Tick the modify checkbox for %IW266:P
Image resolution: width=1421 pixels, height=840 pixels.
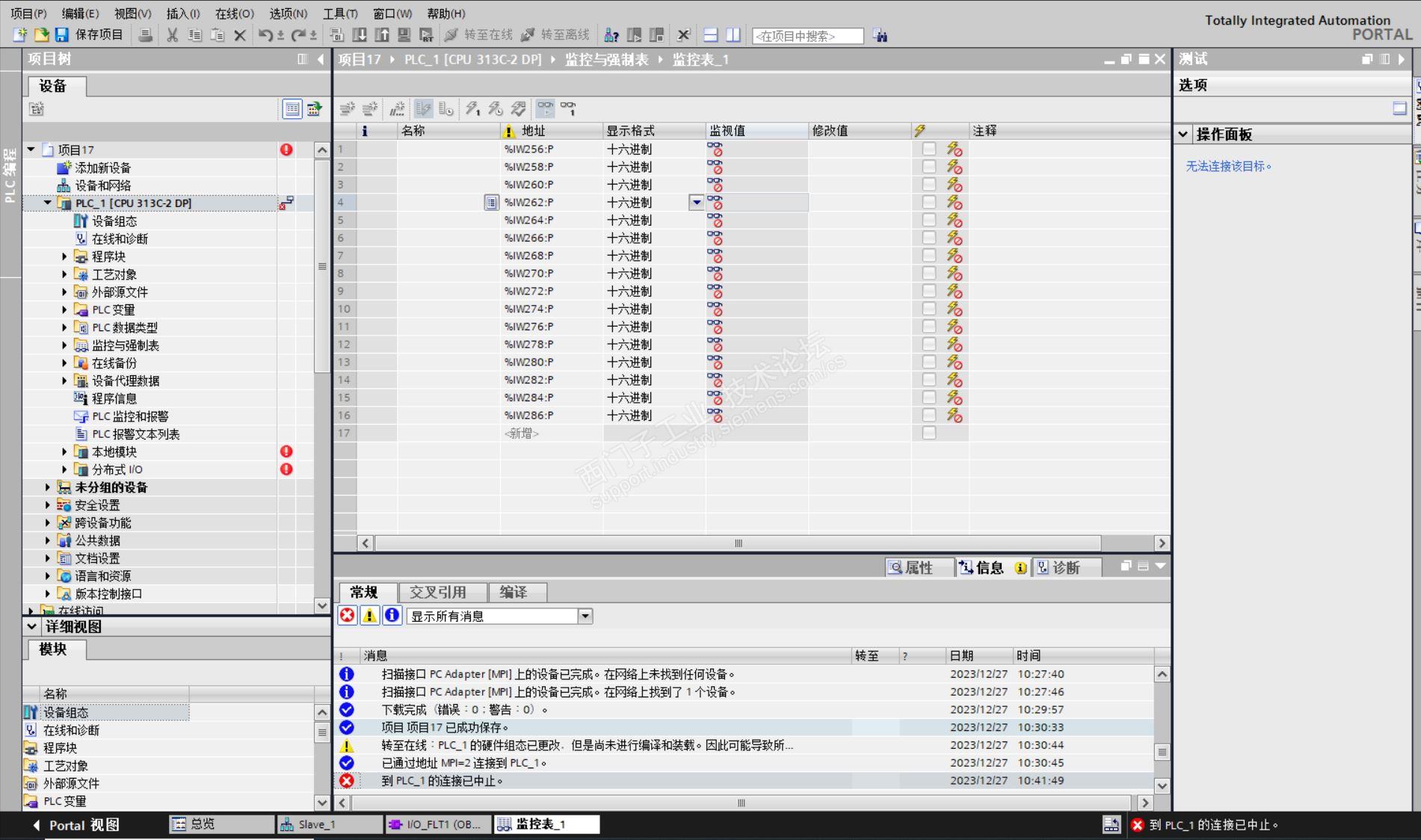pyautogui.click(x=929, y=238)
